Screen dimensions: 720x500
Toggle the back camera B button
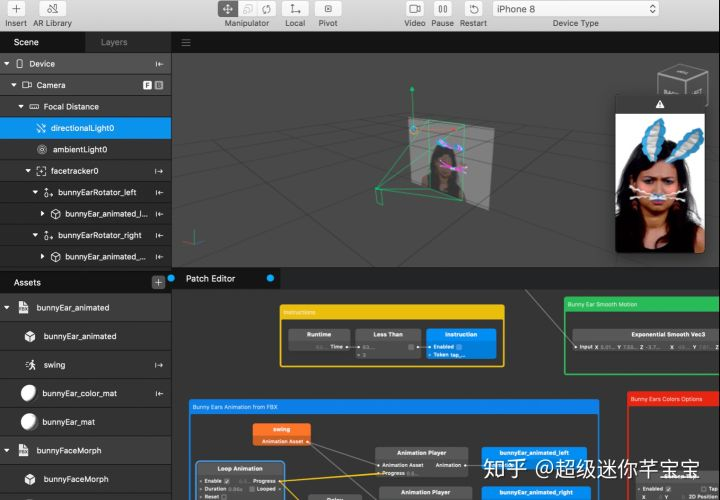159,85
